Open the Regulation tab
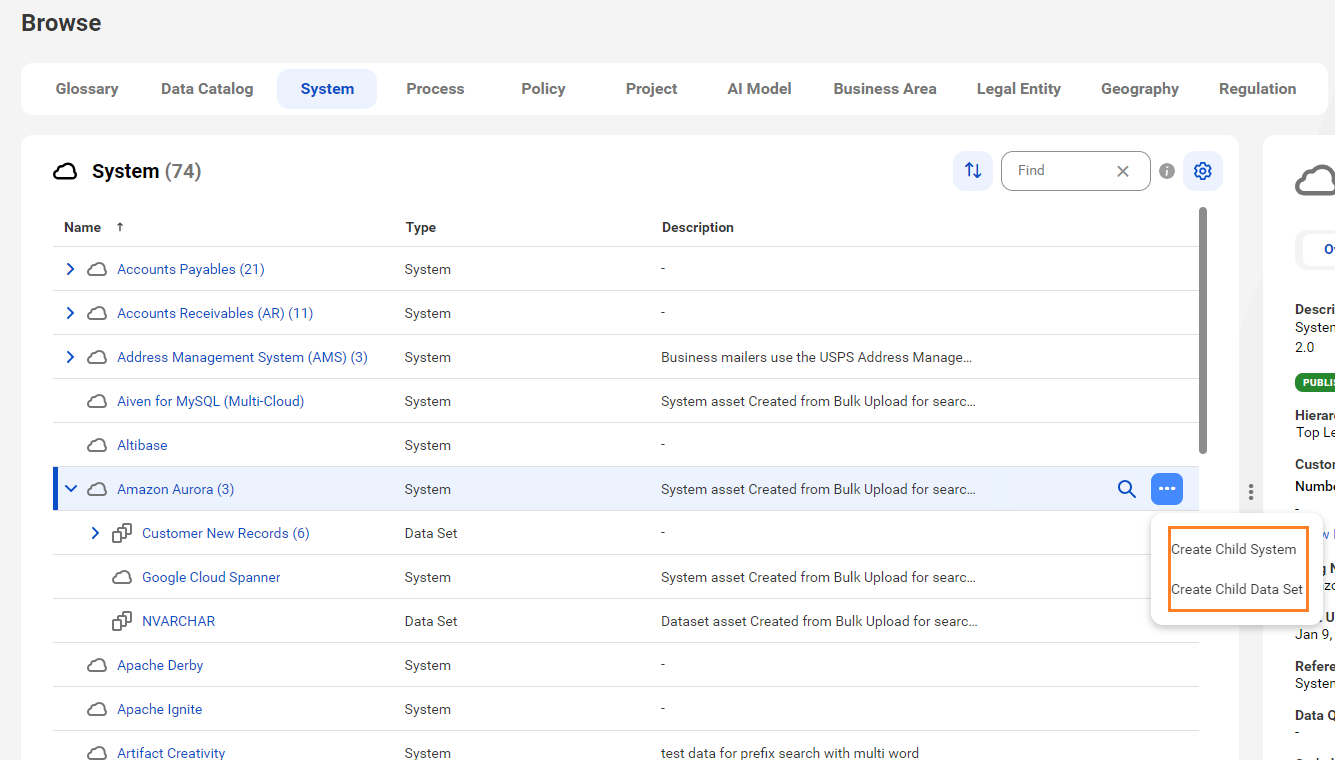The image size is (1335, 760). click(1257, 89)
